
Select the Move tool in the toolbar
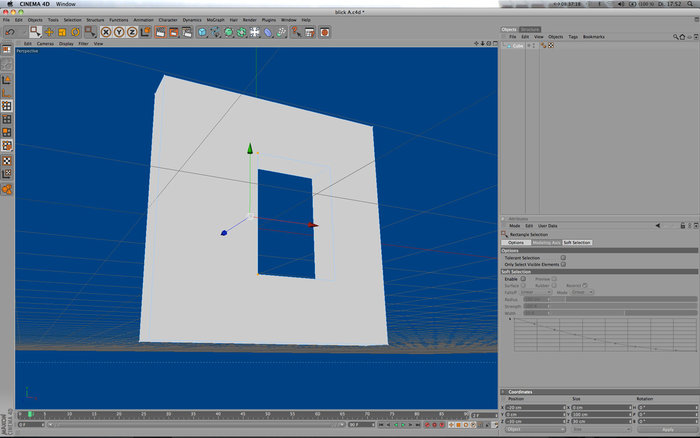49,32
